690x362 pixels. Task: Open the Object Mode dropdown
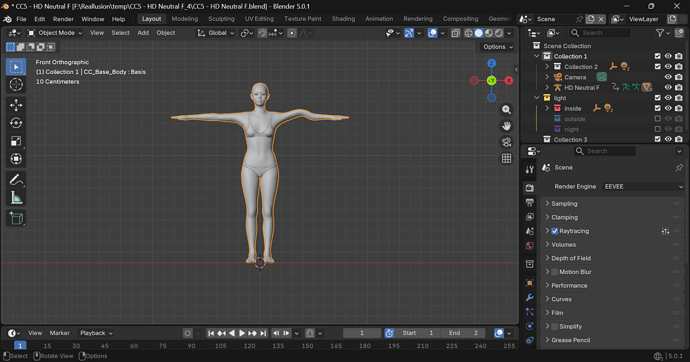[55, 33]
